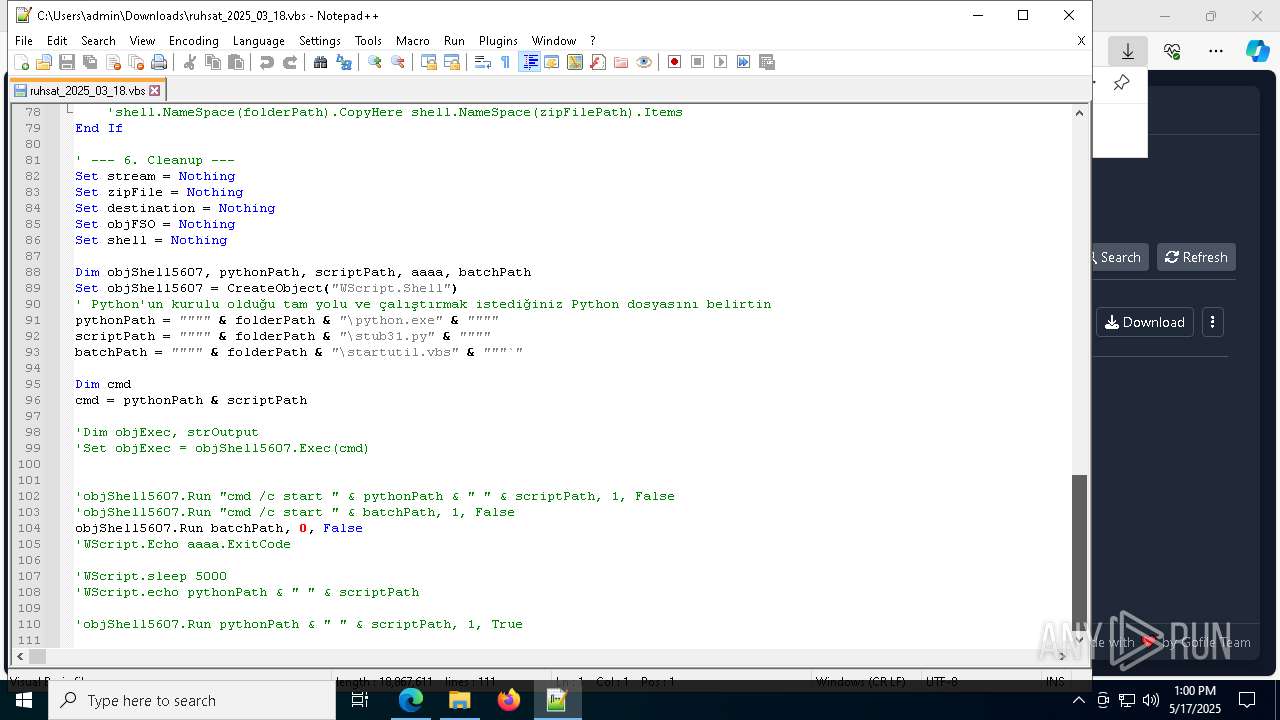The height and width of the screenshot is (720, 1280).
Task: Open the Macro menu
Action: click(x=412, y=41)
